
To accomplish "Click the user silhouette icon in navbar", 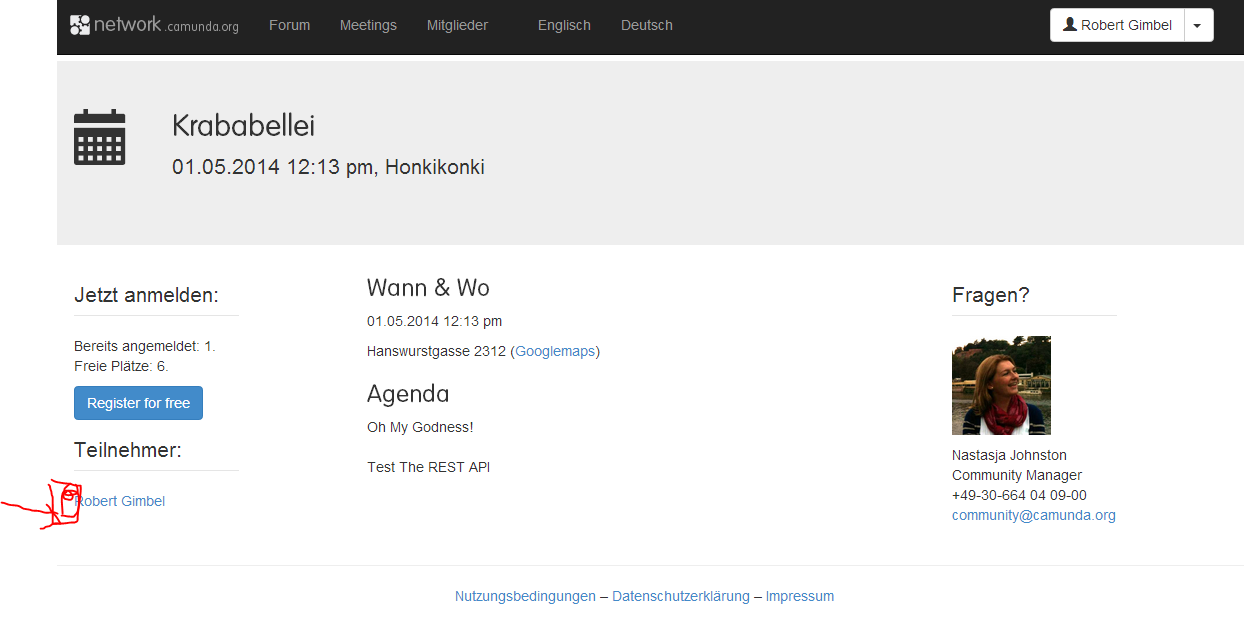I will (x=1069, y=25).
